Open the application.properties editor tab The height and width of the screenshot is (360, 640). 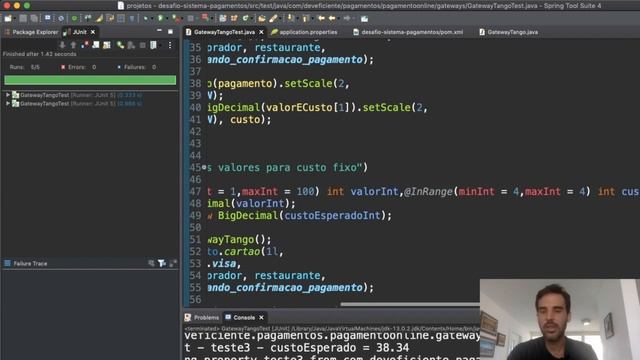coord(304,32)
